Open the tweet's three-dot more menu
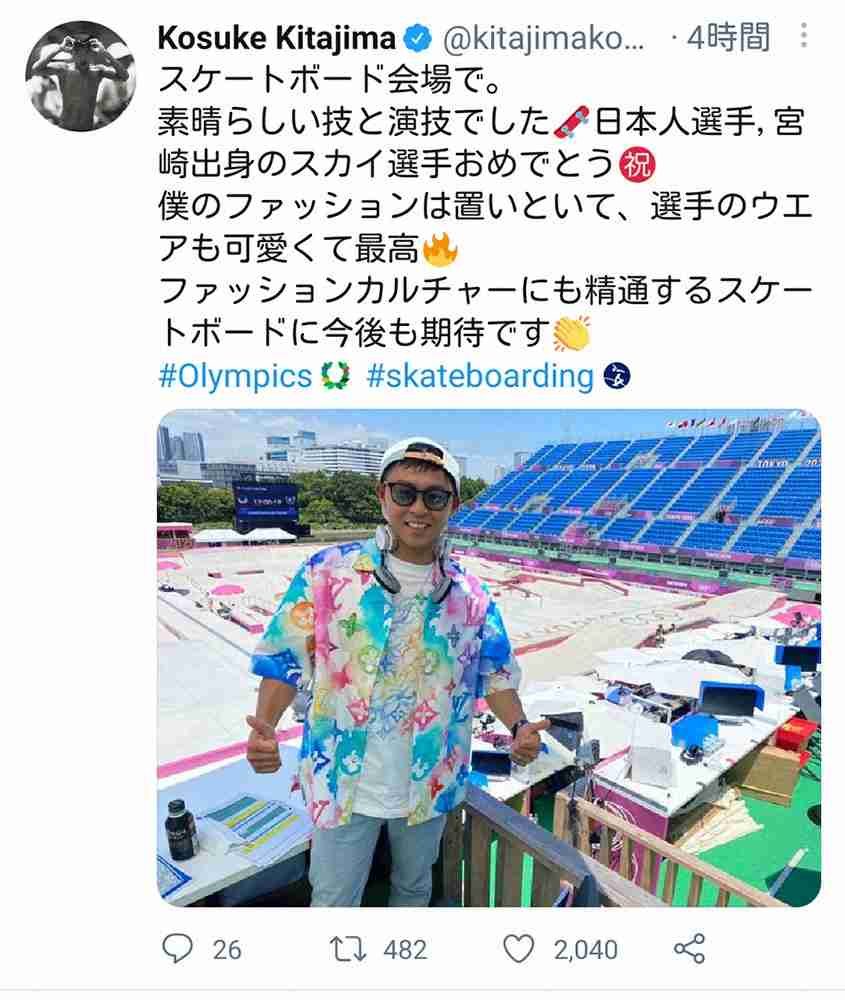845x1000 pixels. [x=804, y=35]
